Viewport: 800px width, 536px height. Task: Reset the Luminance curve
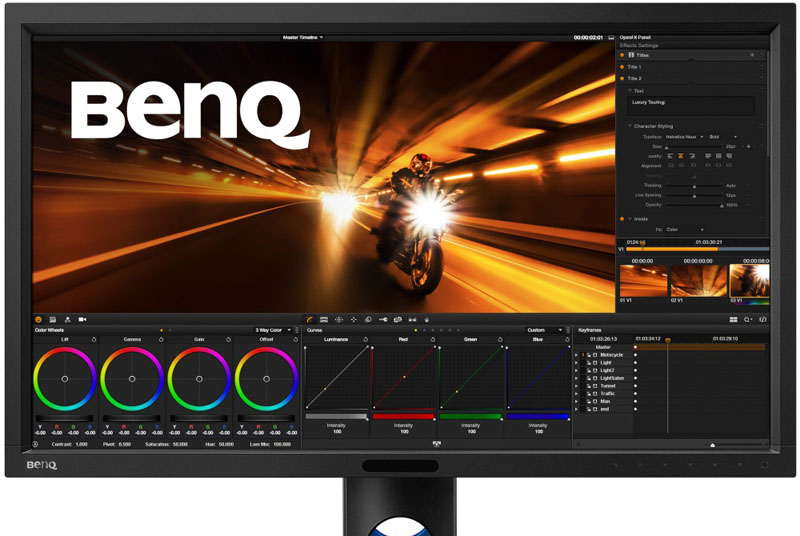tap(365, 340)
